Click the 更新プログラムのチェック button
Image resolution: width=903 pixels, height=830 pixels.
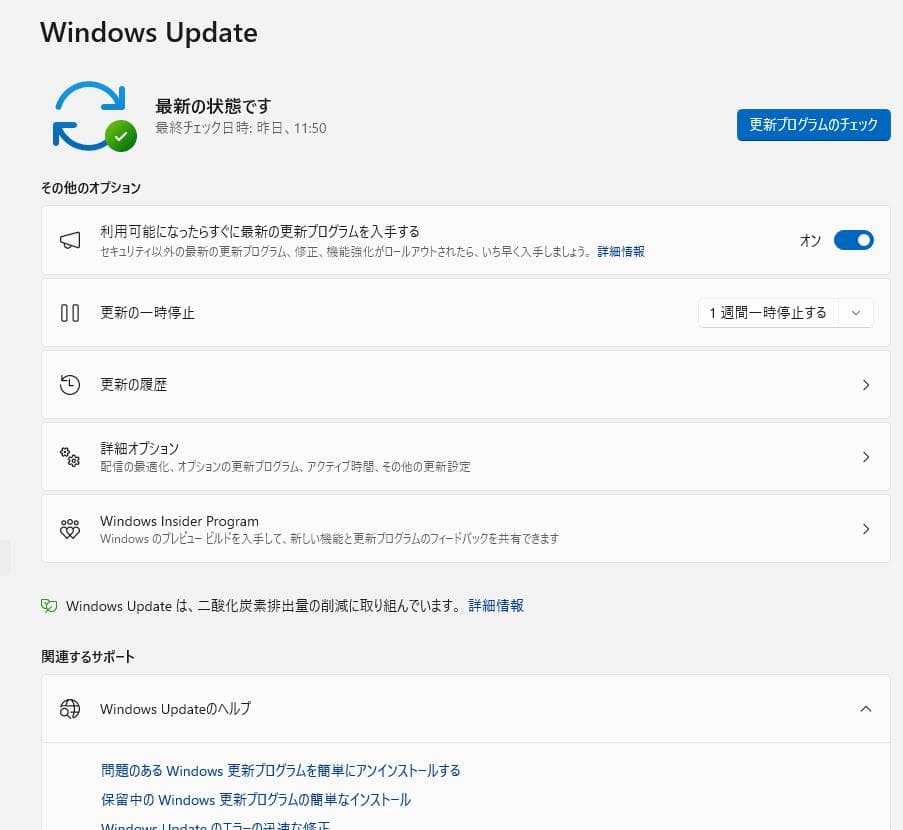[813, 125]
